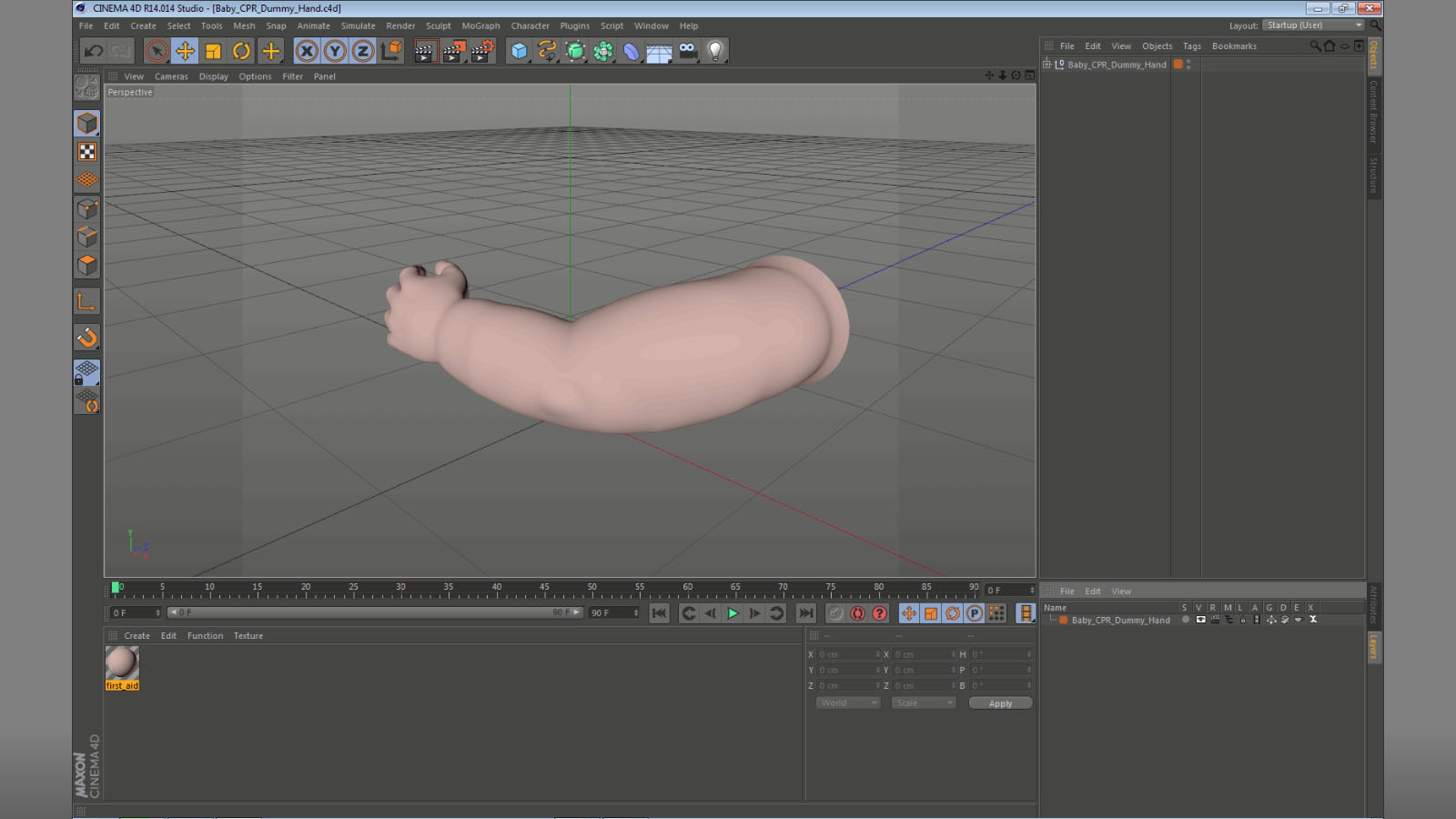Switch to Polygons mode

point(86,265)
